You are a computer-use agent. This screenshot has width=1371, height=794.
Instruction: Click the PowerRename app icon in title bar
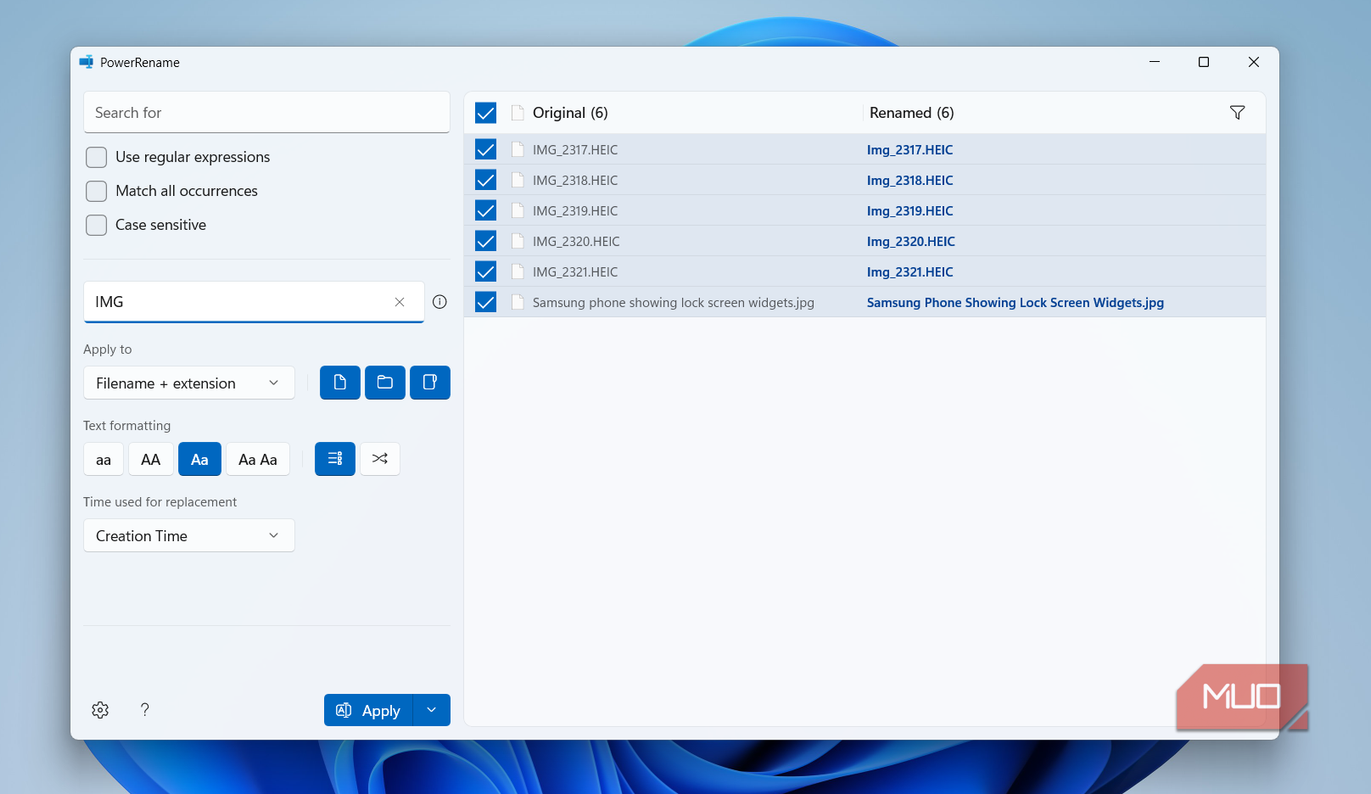(x=87, y=62)
